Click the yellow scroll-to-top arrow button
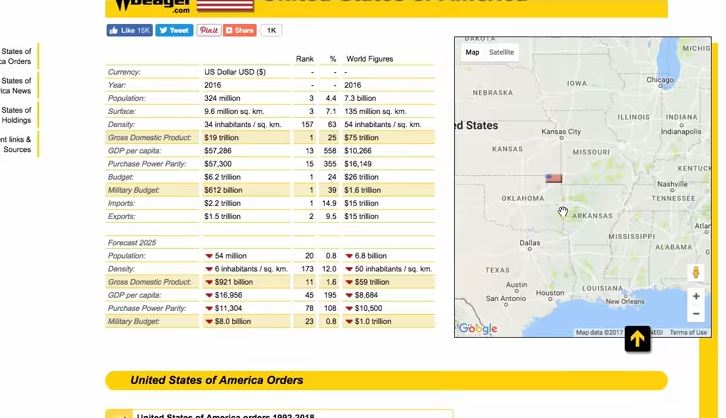The image size is (726, 418). pyautogui.click(x=637, y=339)
